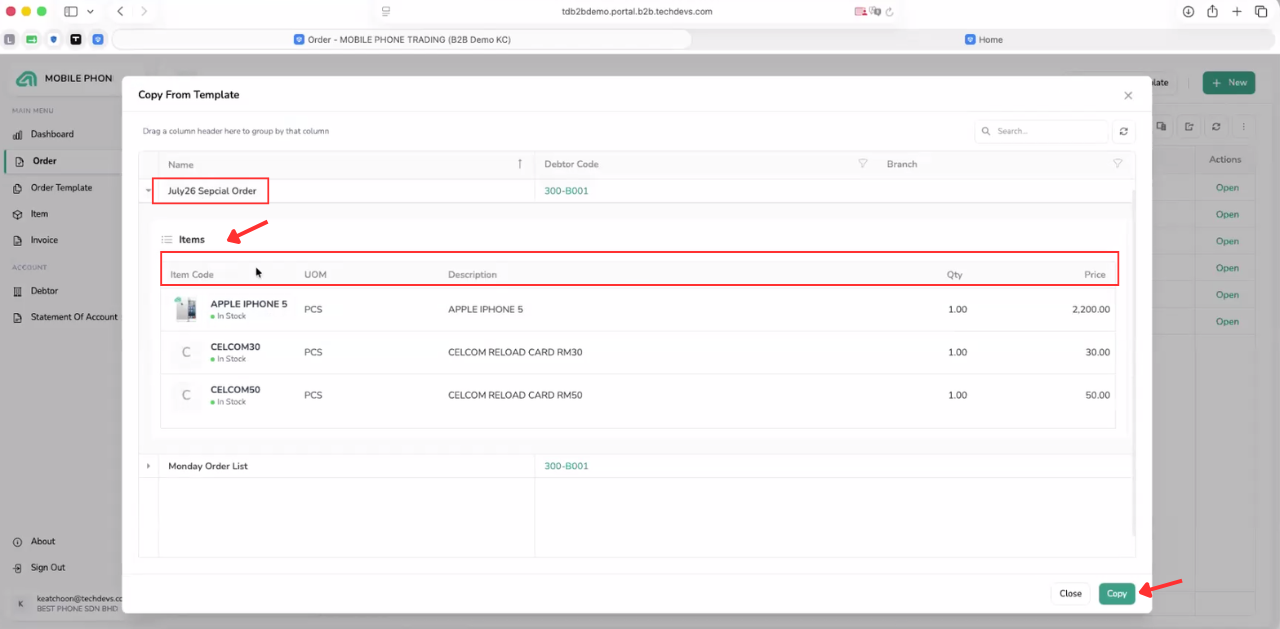The image size is (1280, 629).
Task: Open Order Template in the sidebar
Action: click(x=61, y=187)
